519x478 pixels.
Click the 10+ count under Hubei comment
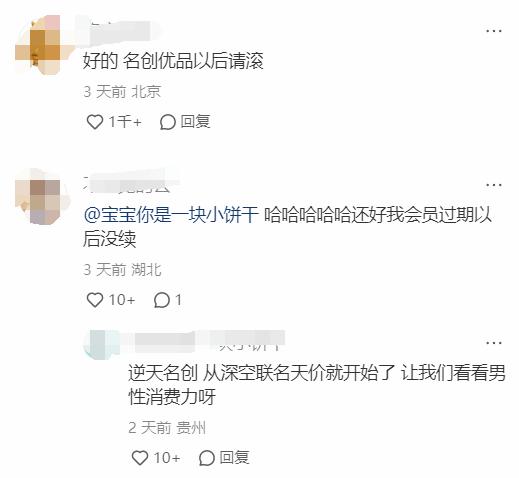[122, 300]
